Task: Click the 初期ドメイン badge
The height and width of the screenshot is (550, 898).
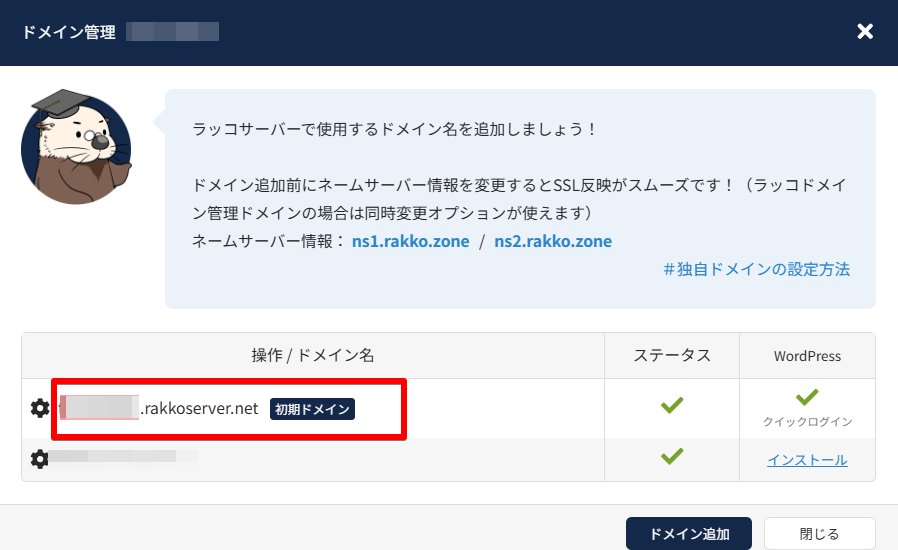Action: click(x=313, y=409)
